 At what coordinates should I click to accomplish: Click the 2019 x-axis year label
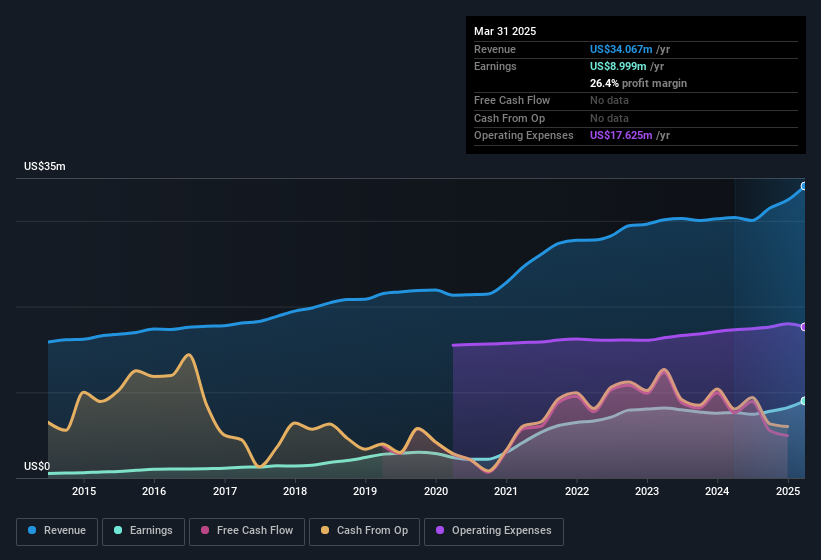365,491
